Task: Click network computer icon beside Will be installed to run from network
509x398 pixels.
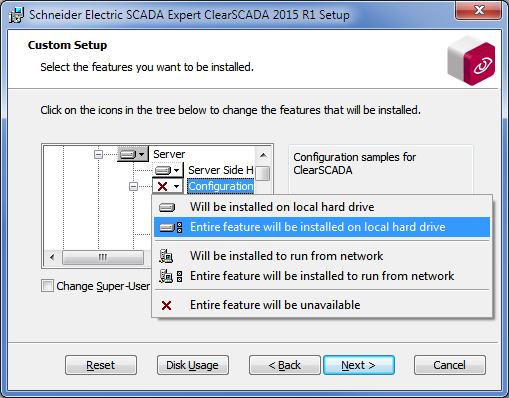Action: point(166,256)
